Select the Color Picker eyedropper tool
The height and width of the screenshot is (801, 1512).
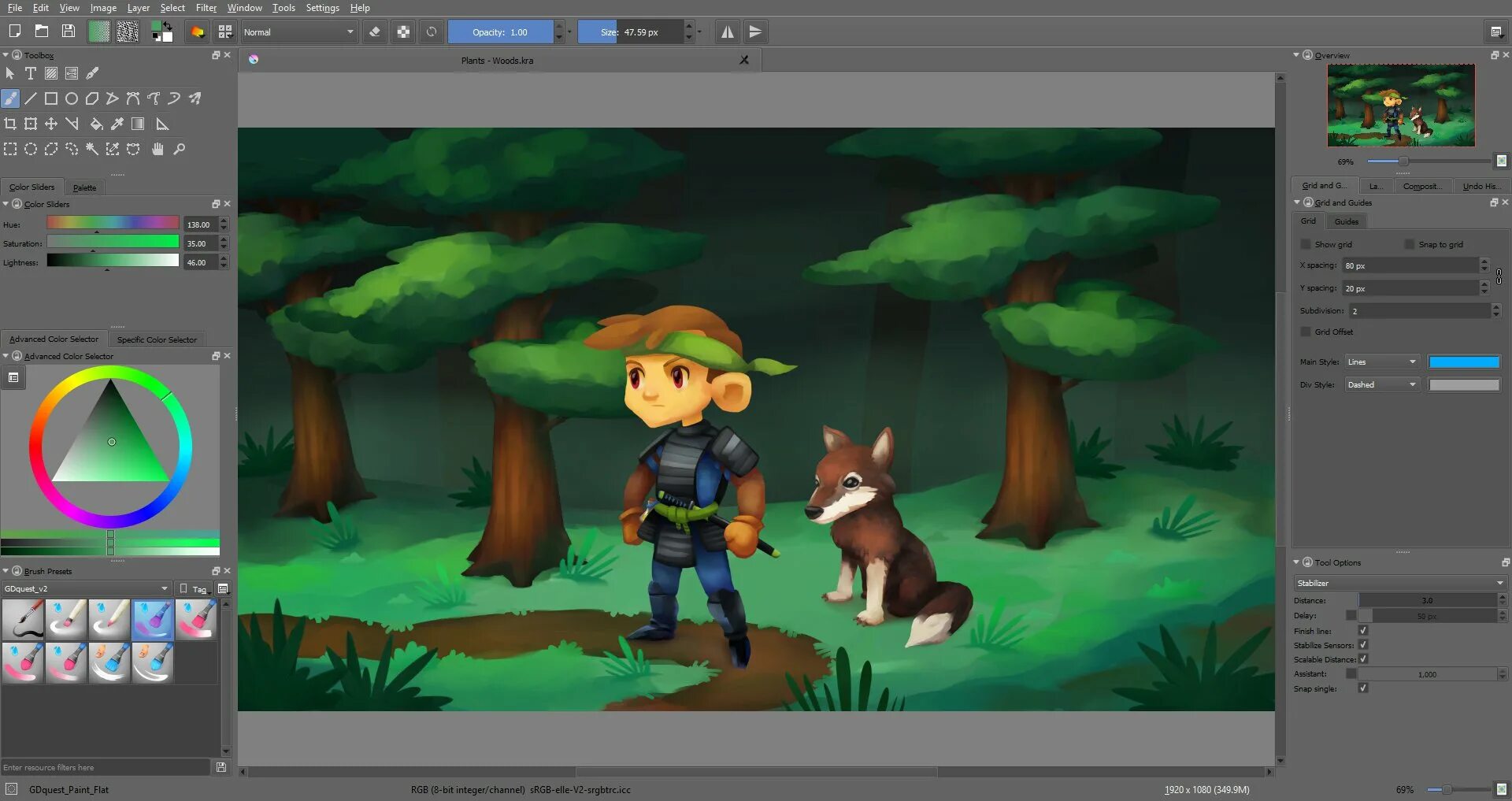click(x=117, y=124)
